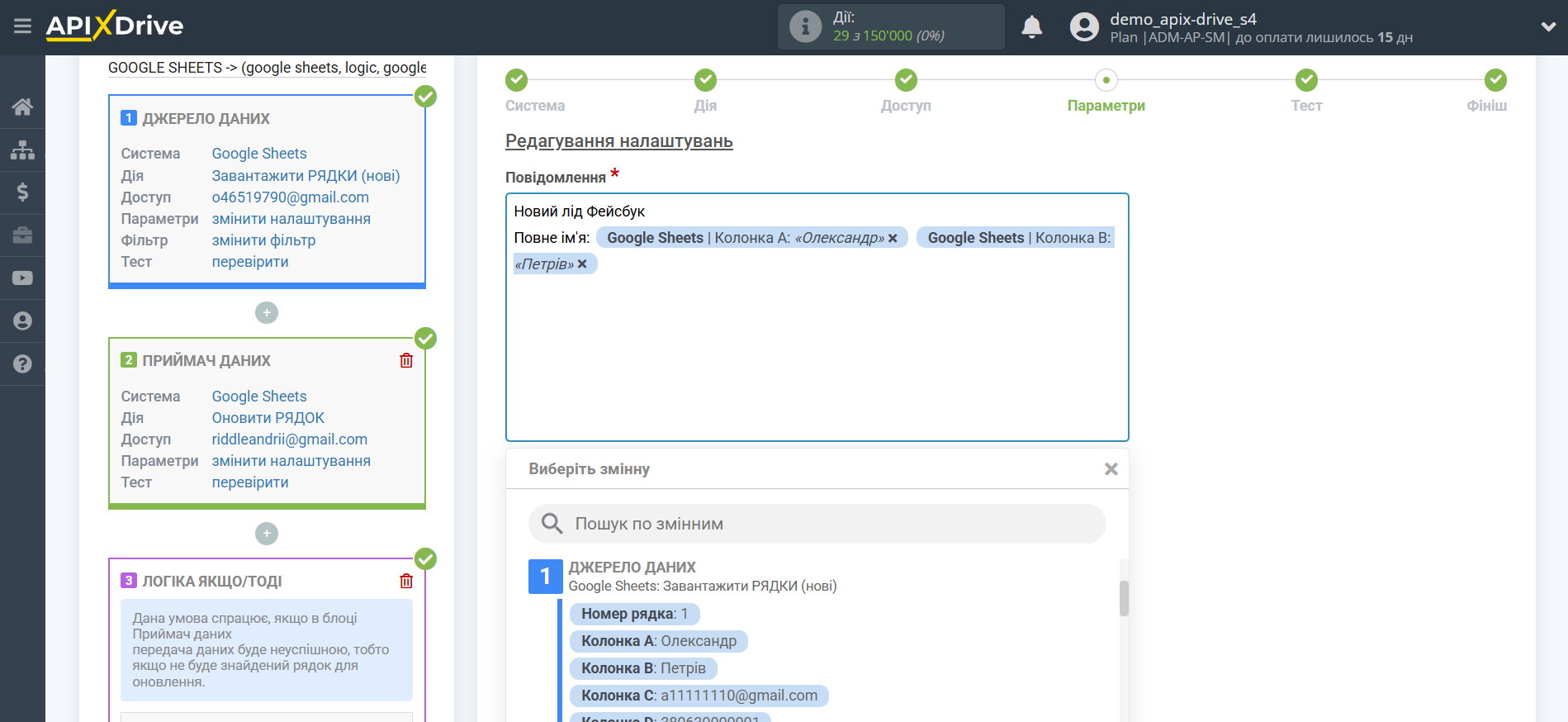Click перевірити in source block
1568x722 pixels.
point(250,262)
